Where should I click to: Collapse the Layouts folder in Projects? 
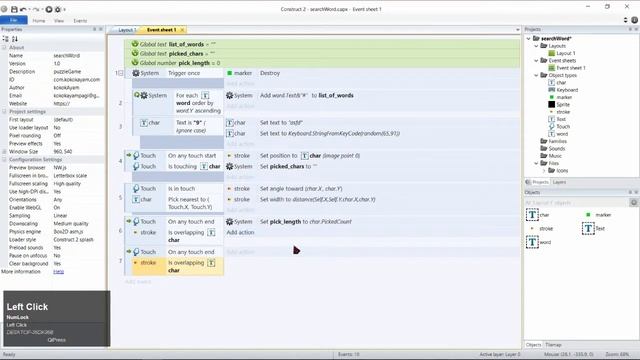tap(536, 46)
